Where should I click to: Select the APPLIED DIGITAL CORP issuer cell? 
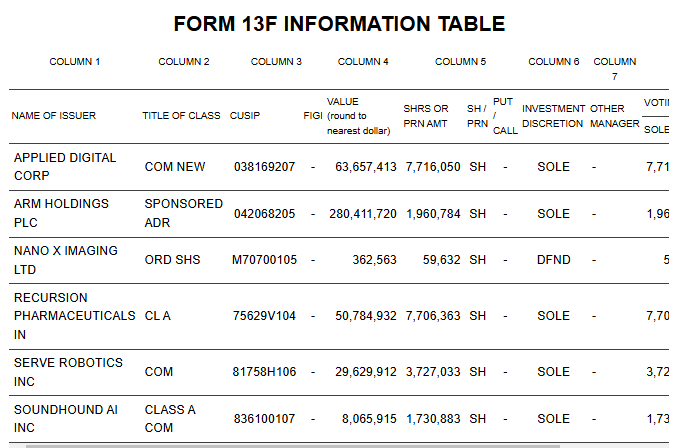[65, 166]
